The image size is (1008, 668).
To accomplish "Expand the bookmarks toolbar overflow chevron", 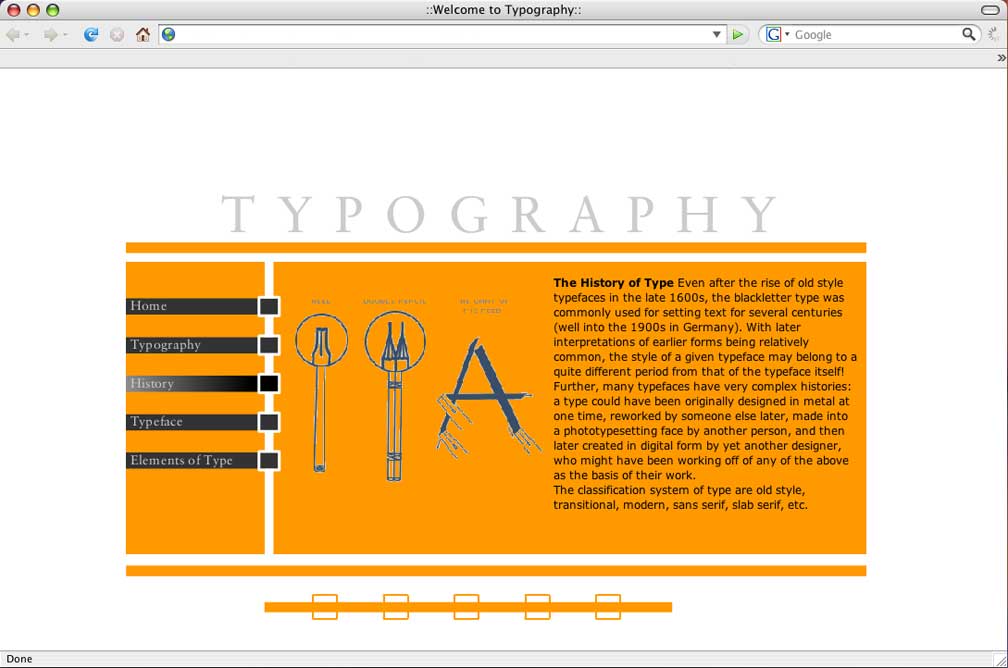I will click(1001, 58).
